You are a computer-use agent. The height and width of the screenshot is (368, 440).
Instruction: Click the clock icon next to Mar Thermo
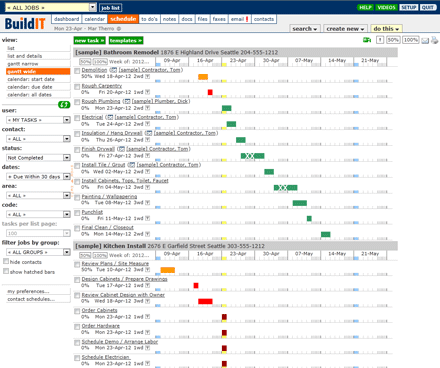point(119,29)
